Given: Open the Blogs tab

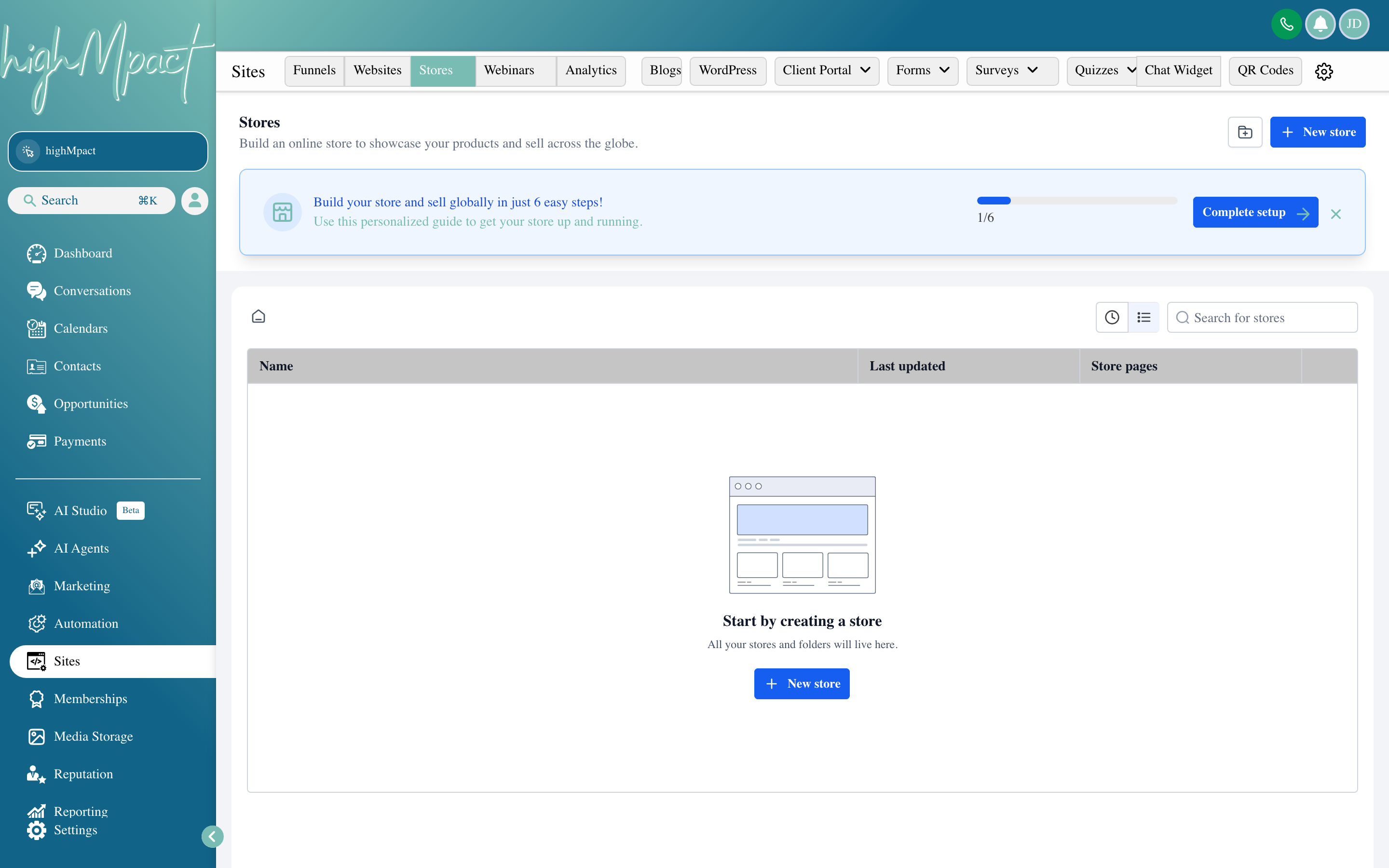Looking at the screenshot, I should coord(662,70).
